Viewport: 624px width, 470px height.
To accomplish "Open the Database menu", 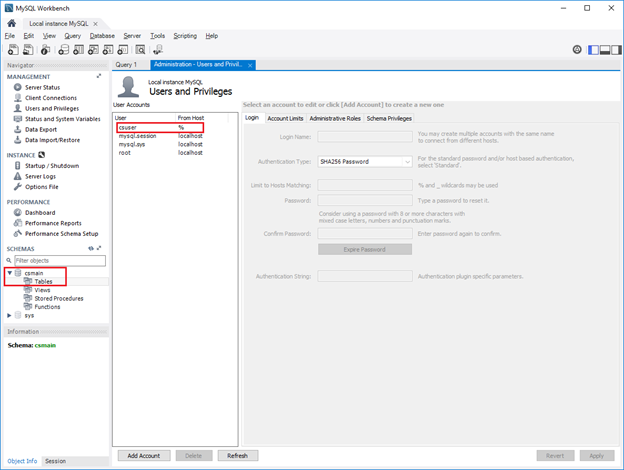I will coord(102,36).
